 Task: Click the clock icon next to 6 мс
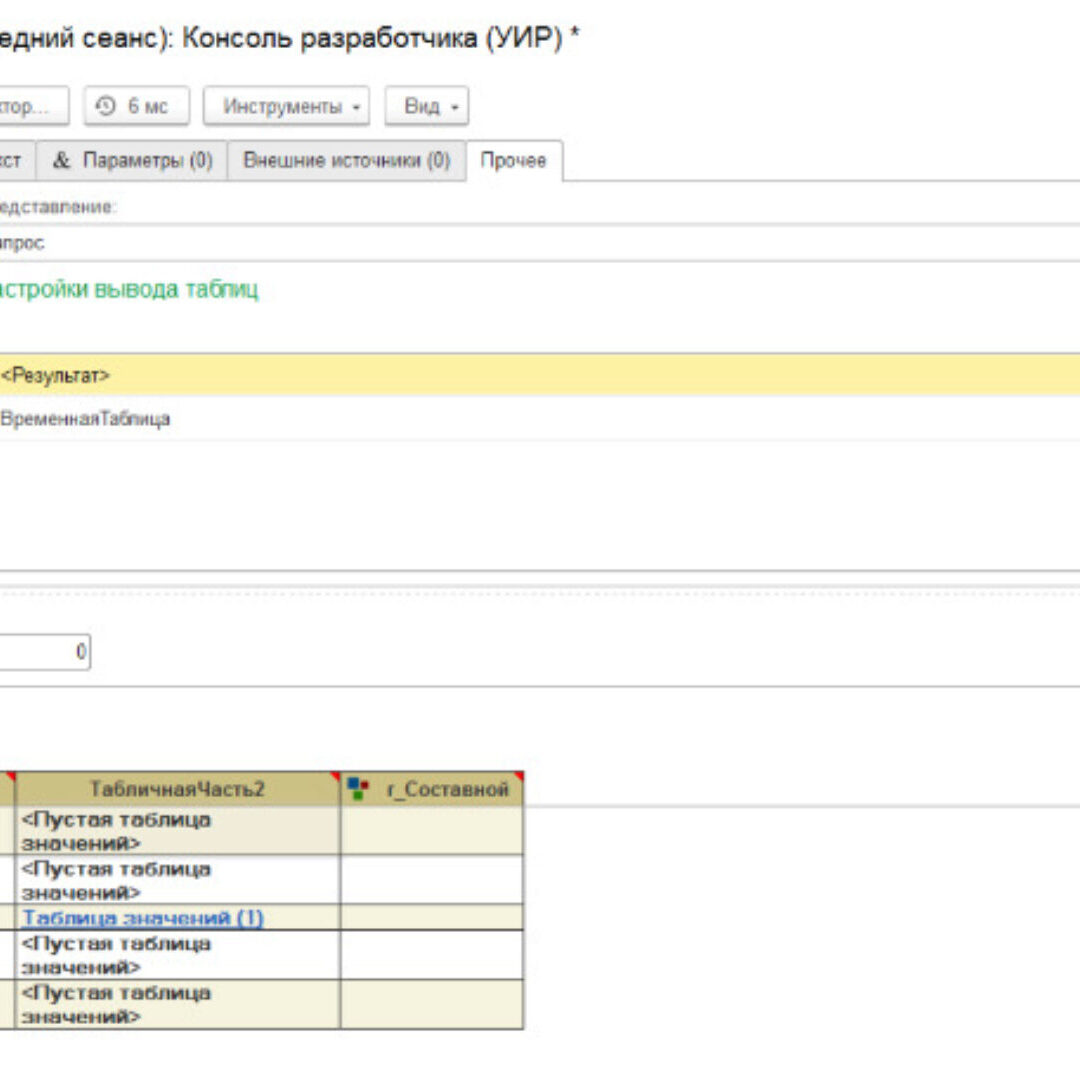click(x=105, y=106)
